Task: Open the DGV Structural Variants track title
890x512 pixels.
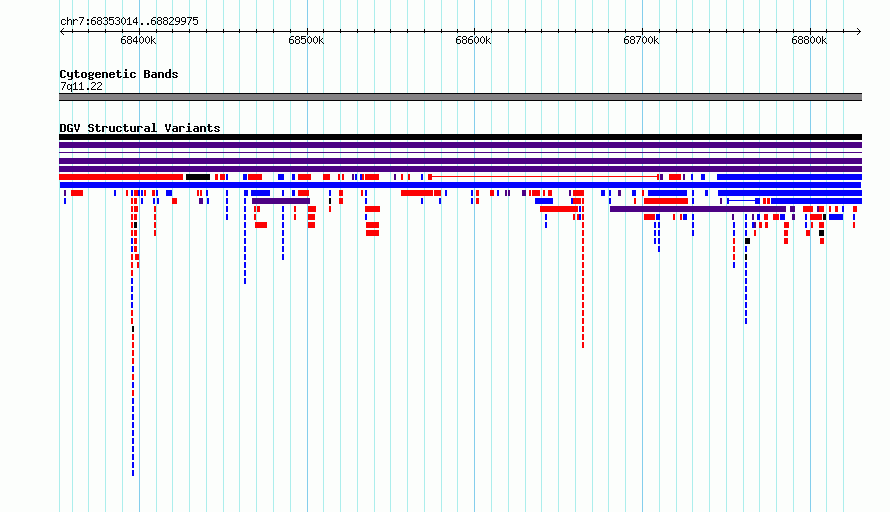Action: click(x=140, y=128)
